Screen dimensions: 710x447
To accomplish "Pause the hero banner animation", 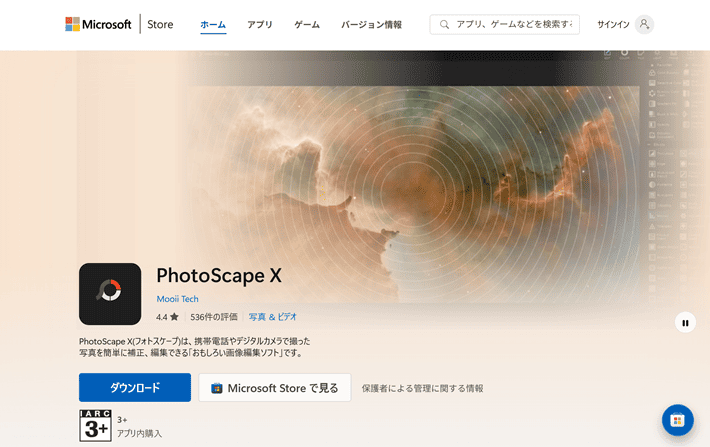I will click(685, 323).
